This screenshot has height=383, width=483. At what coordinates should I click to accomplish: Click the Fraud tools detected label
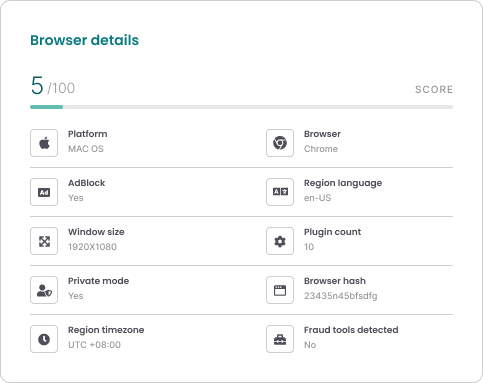351,330
